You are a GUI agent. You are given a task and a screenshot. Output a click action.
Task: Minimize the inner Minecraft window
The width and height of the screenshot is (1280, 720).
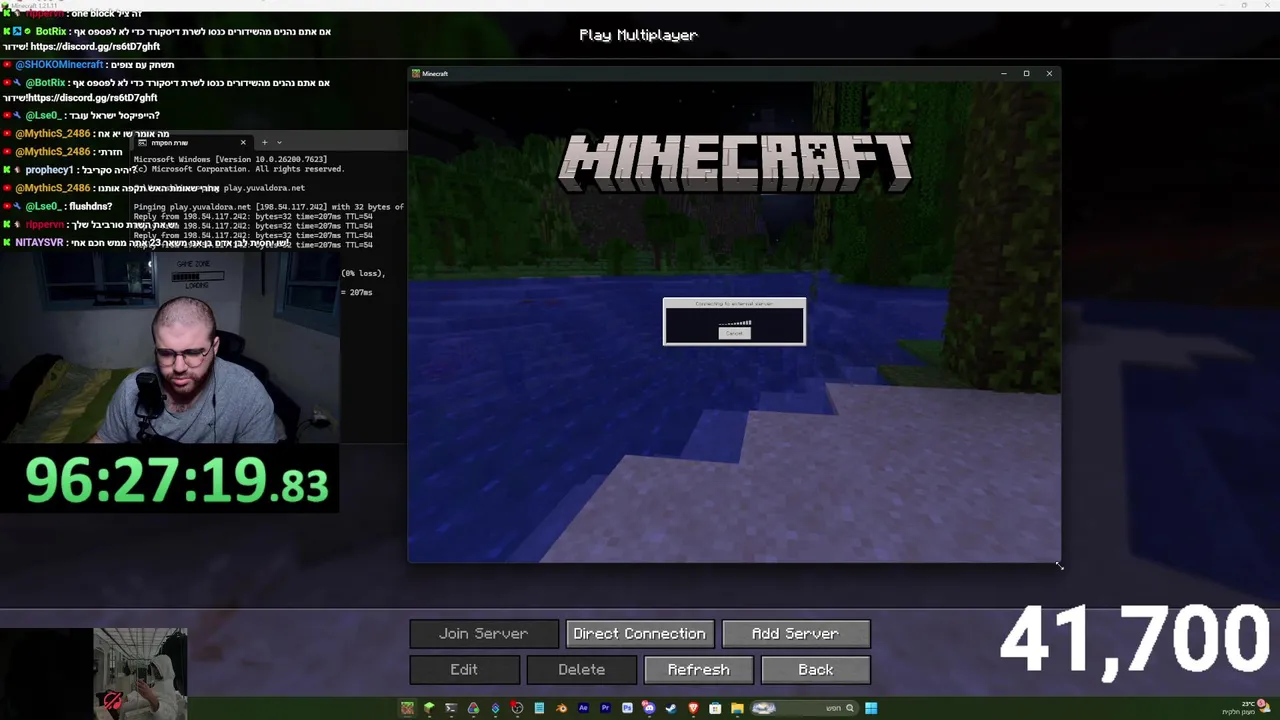point(1003,73)
